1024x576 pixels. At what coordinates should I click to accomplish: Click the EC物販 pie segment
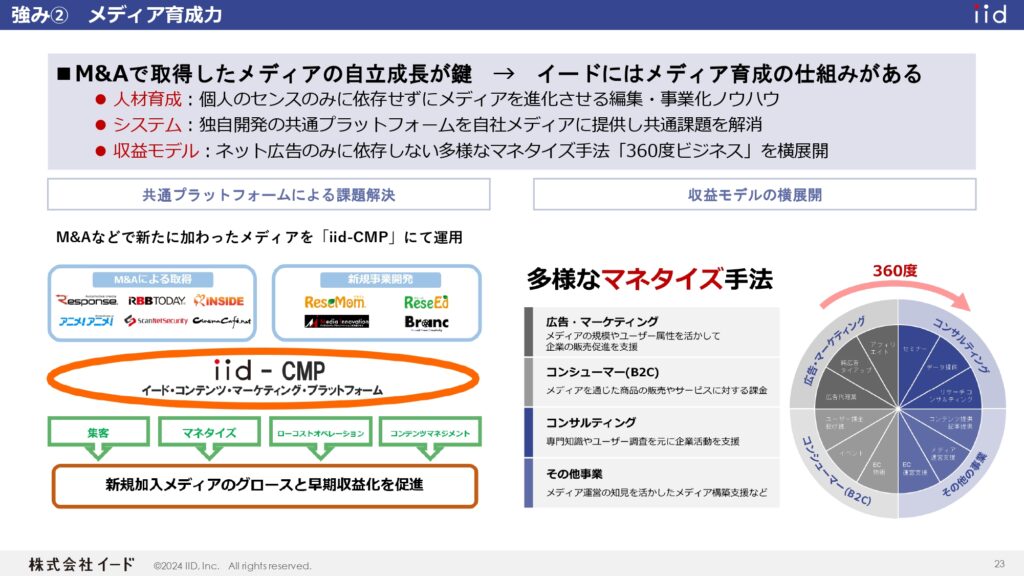(878, 468)
